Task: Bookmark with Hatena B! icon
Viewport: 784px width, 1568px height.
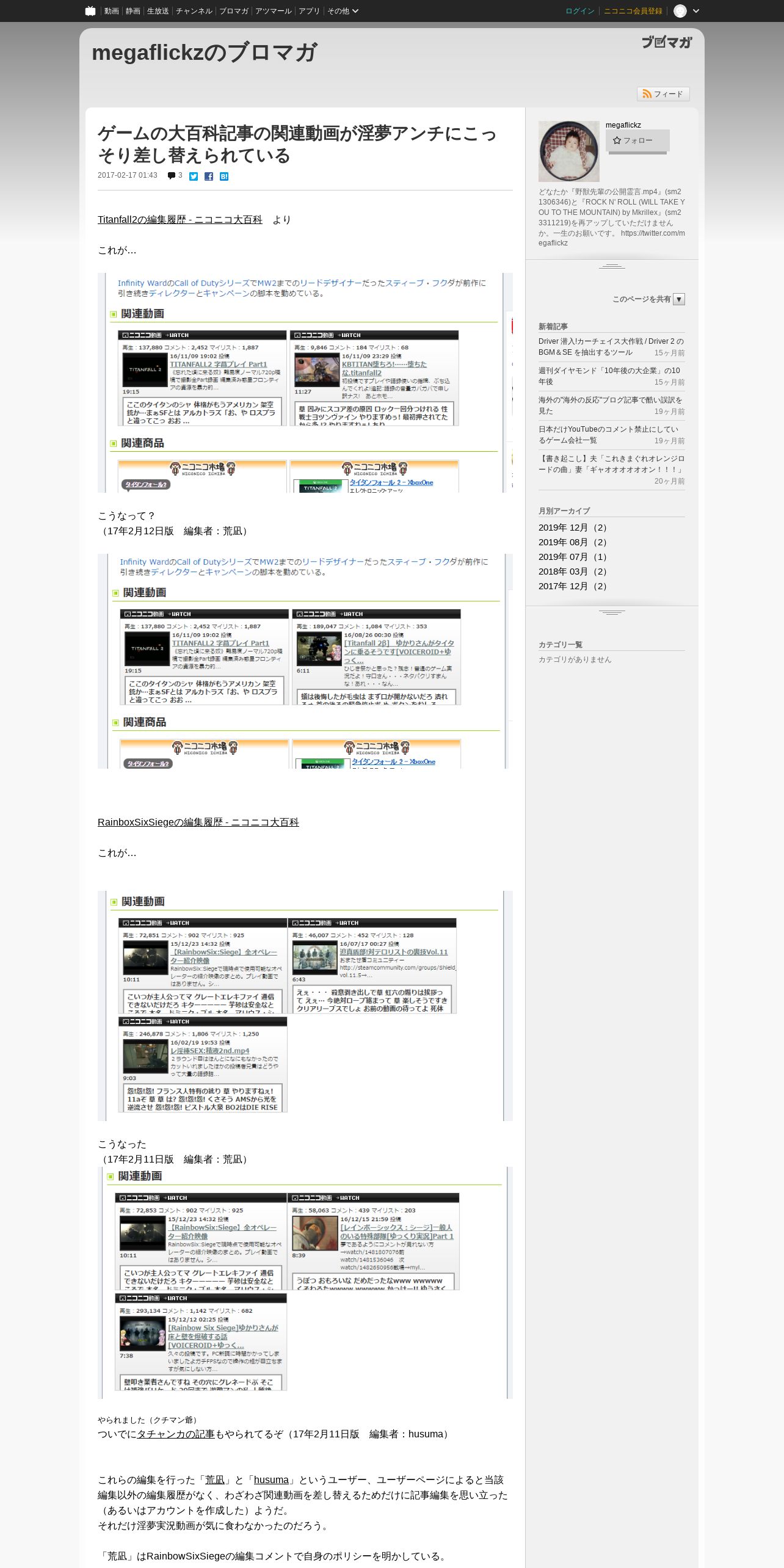Action: pyautogui.click(x=224, y=176)
